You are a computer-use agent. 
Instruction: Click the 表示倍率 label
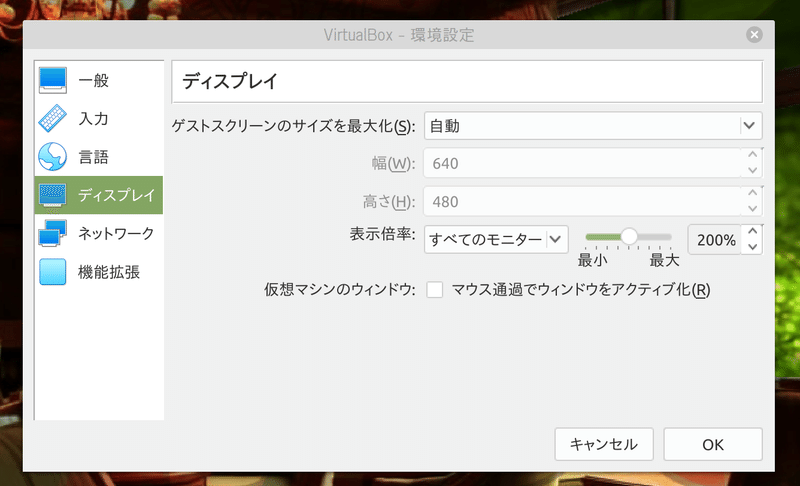(x=382, y=234)
